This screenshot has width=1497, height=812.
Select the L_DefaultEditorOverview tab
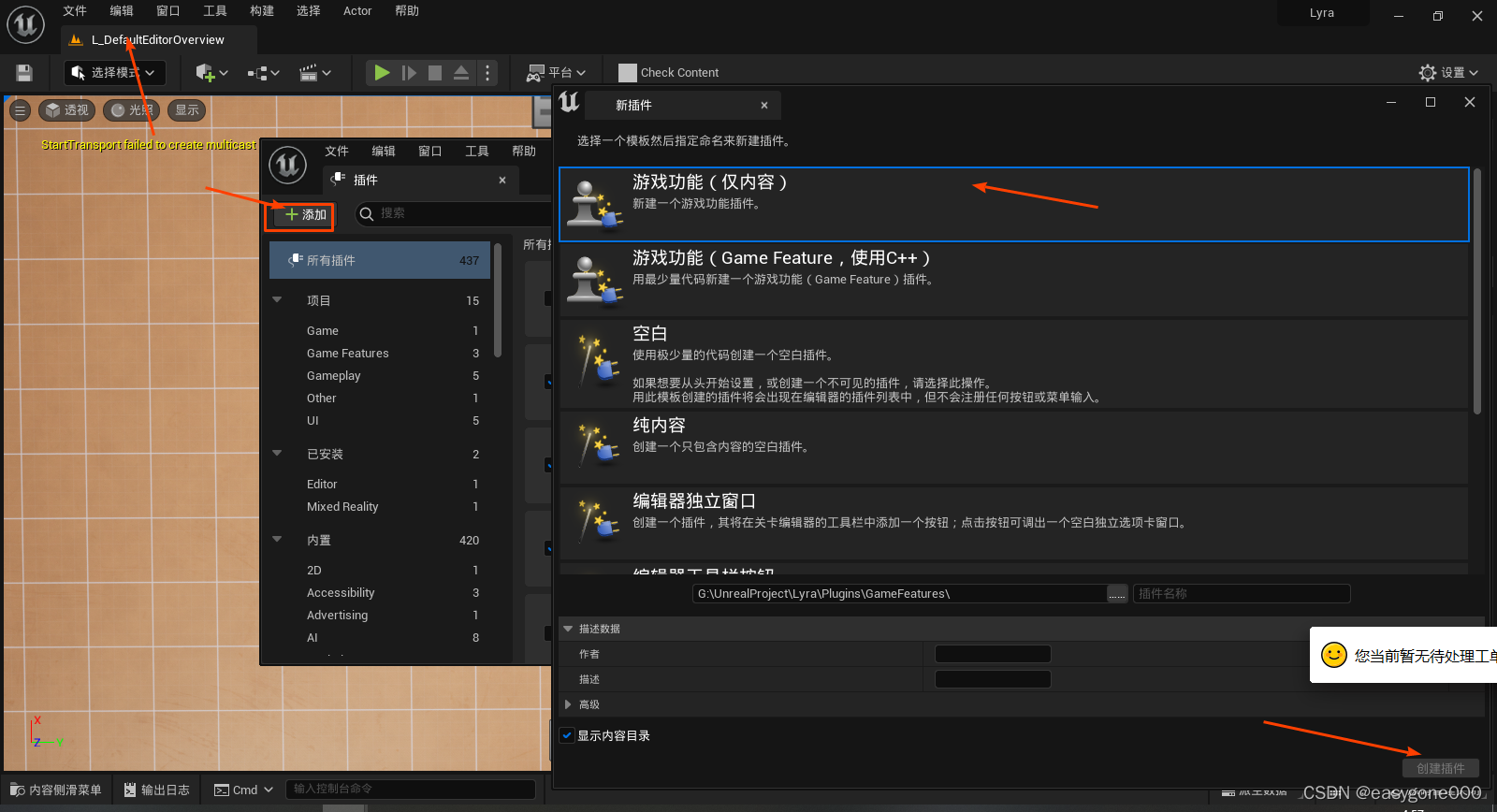coord(158,40)
